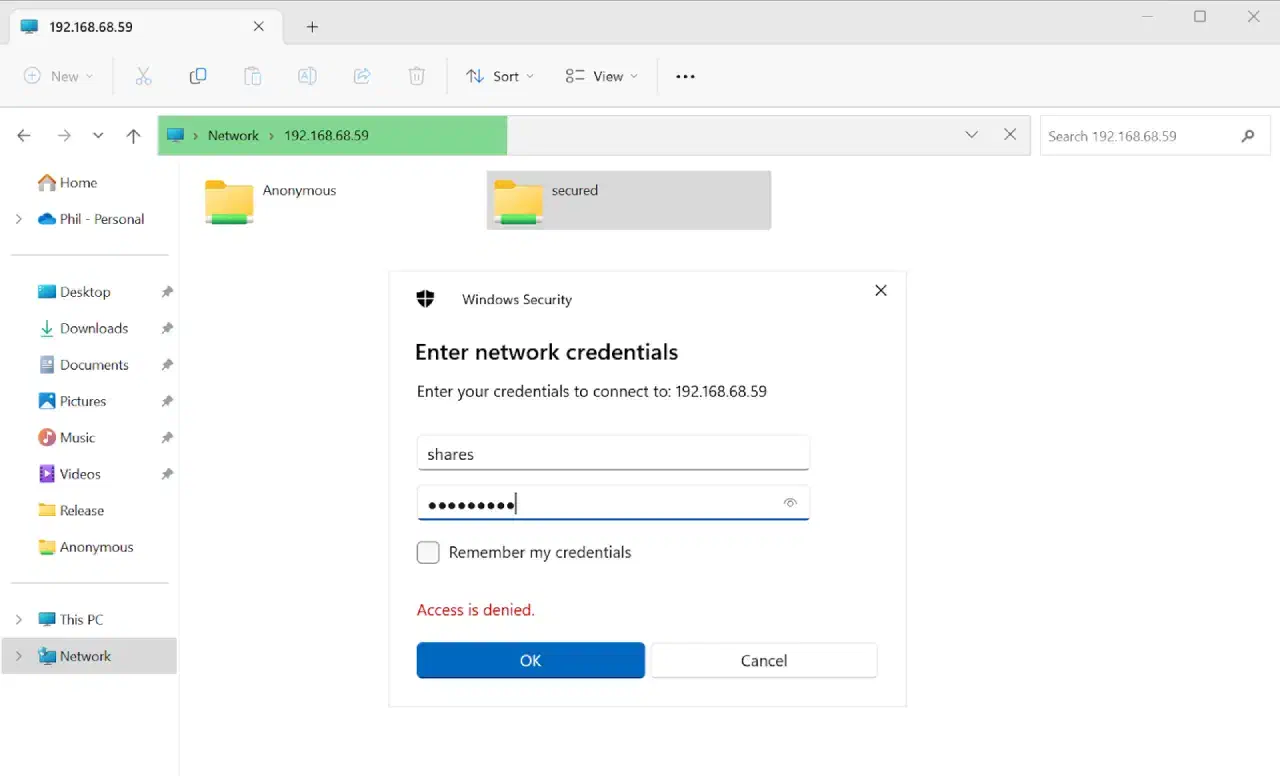Screen dimensions: 1280x776
Task: Reveal password with the eye icon
Action: click(x=790, y=503)
